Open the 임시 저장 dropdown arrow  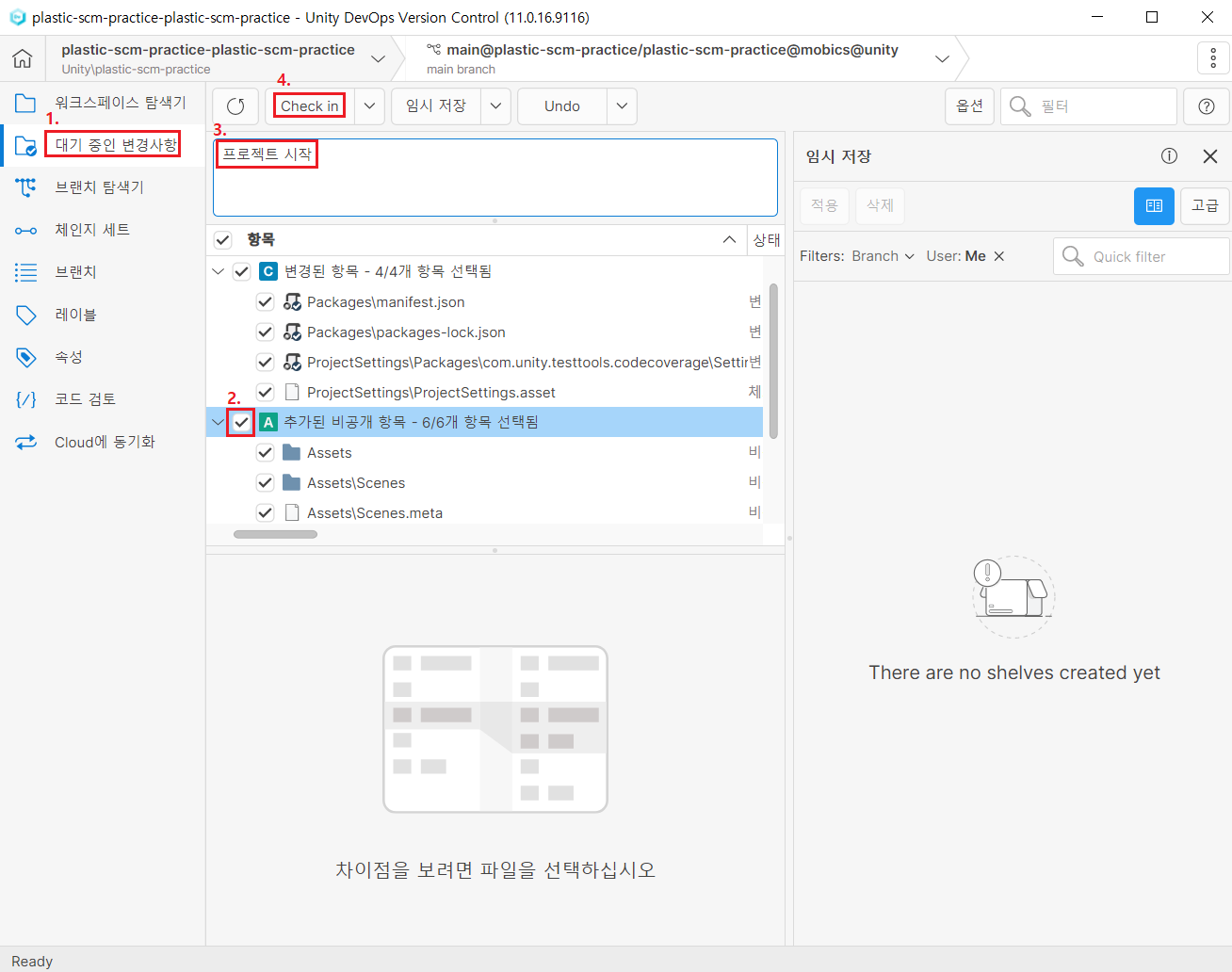495,106
